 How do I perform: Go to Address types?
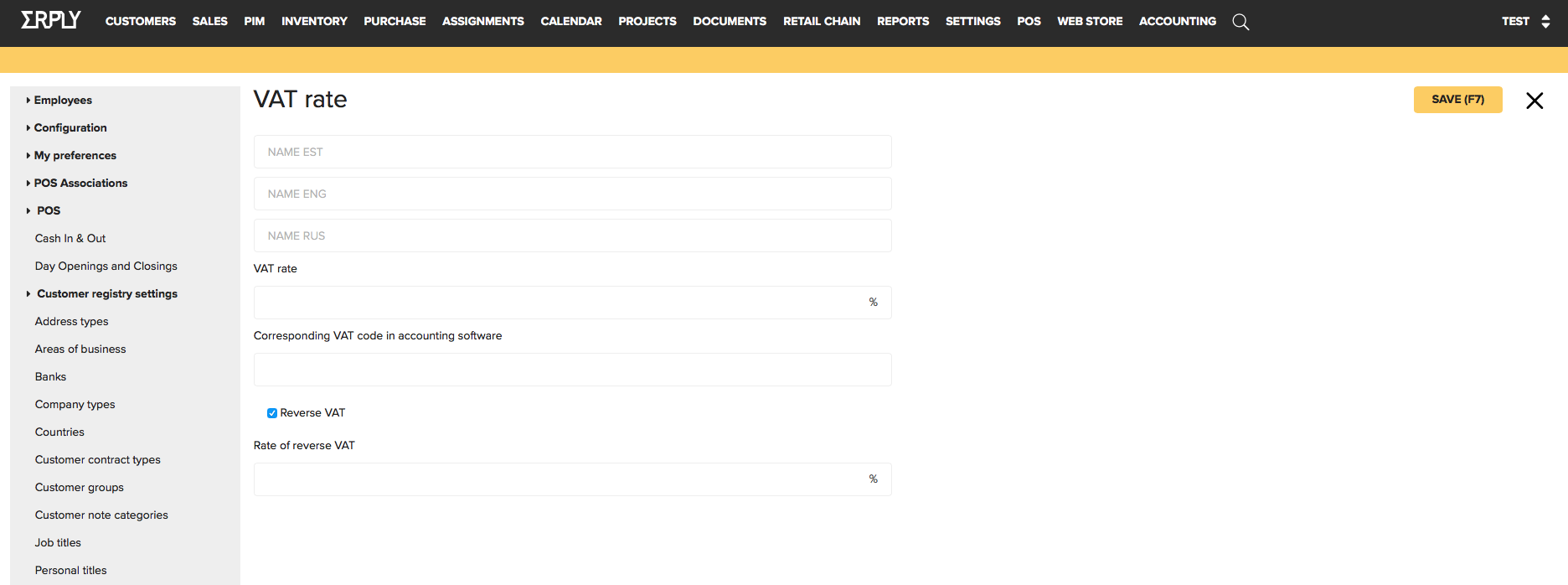(x=72, y=321)
